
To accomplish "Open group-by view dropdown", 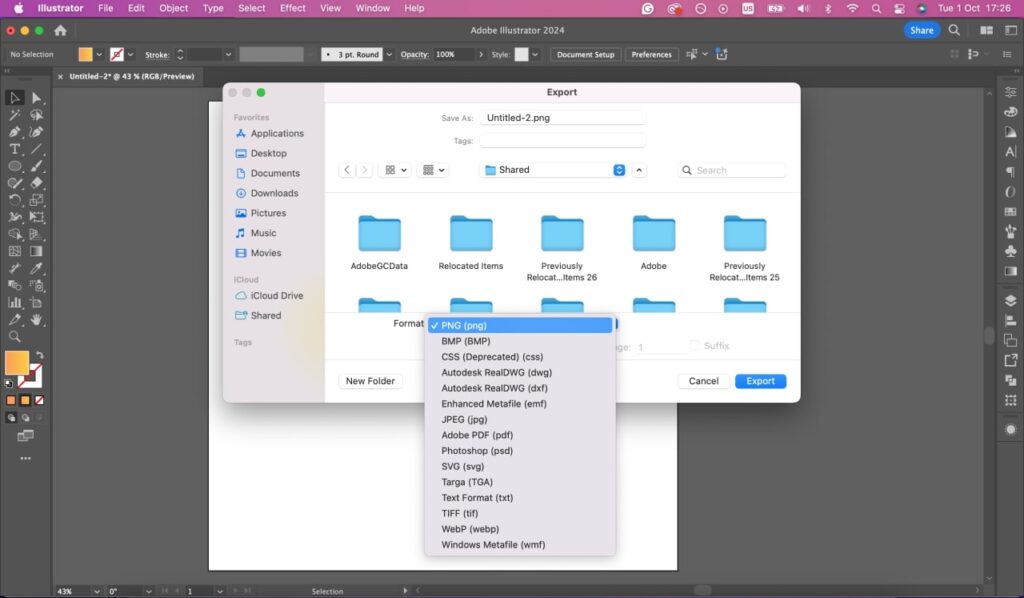I will click(x=433, y=170).
